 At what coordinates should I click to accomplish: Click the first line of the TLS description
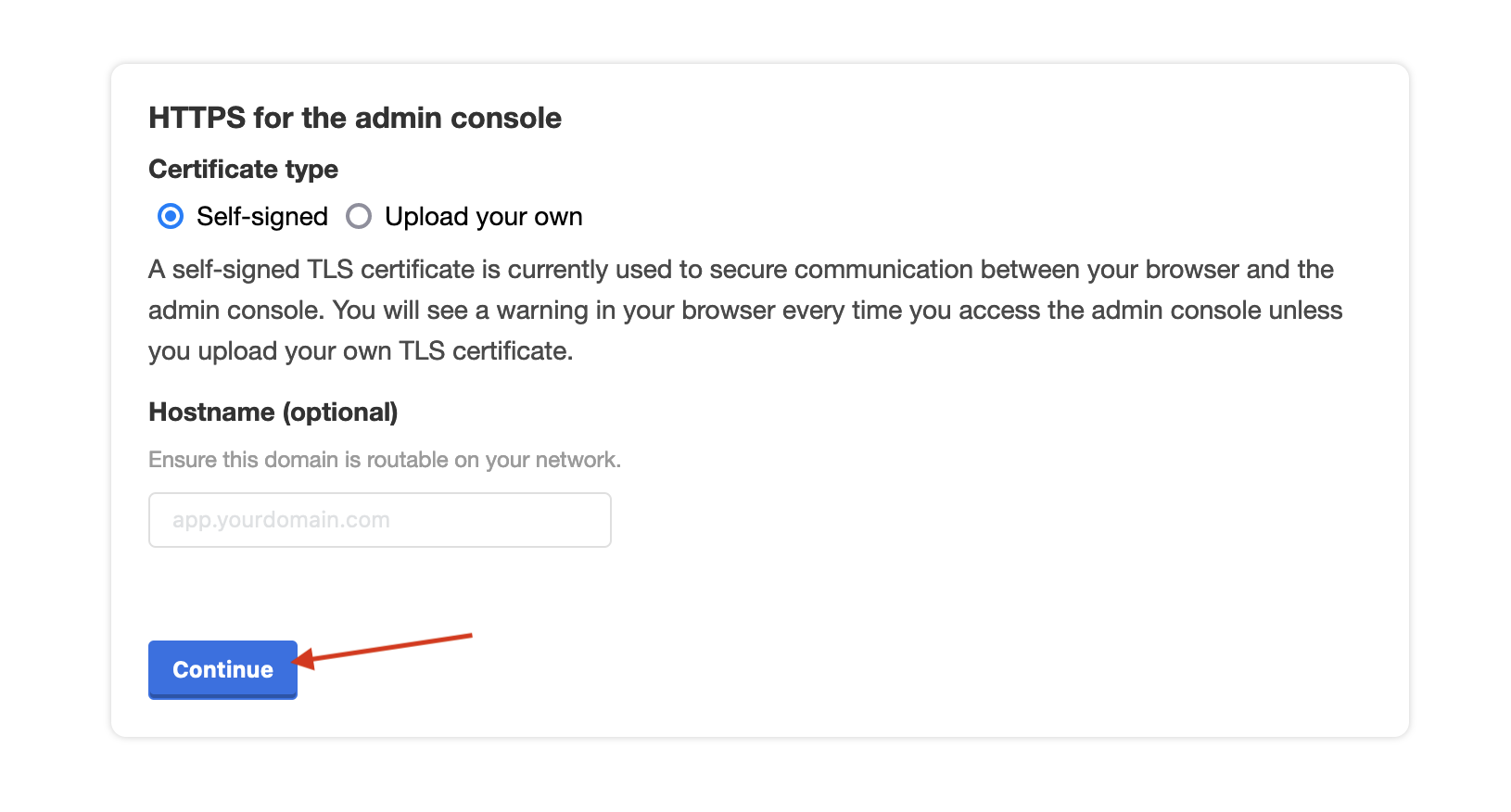tap(741, 270)
